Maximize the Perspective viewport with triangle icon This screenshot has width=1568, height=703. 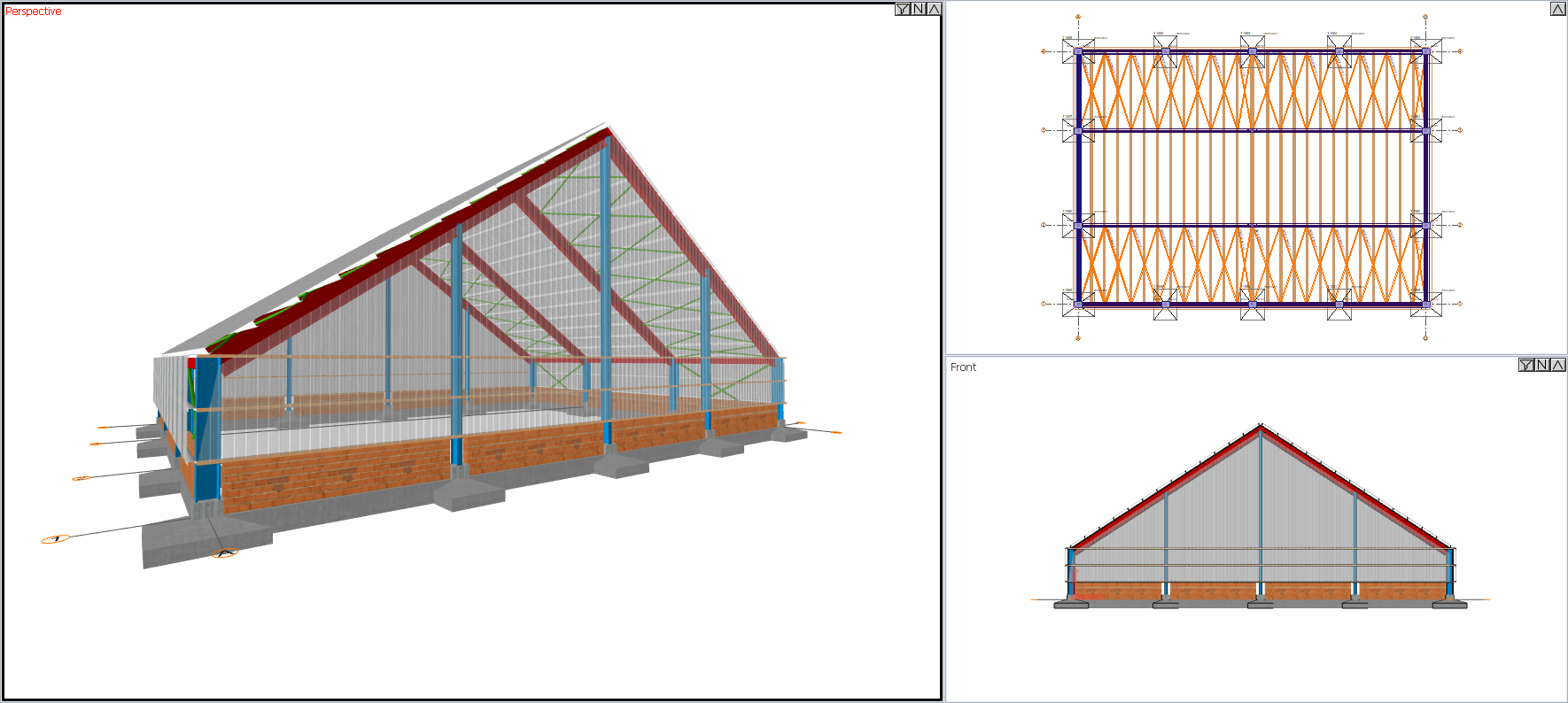[934, 9]
